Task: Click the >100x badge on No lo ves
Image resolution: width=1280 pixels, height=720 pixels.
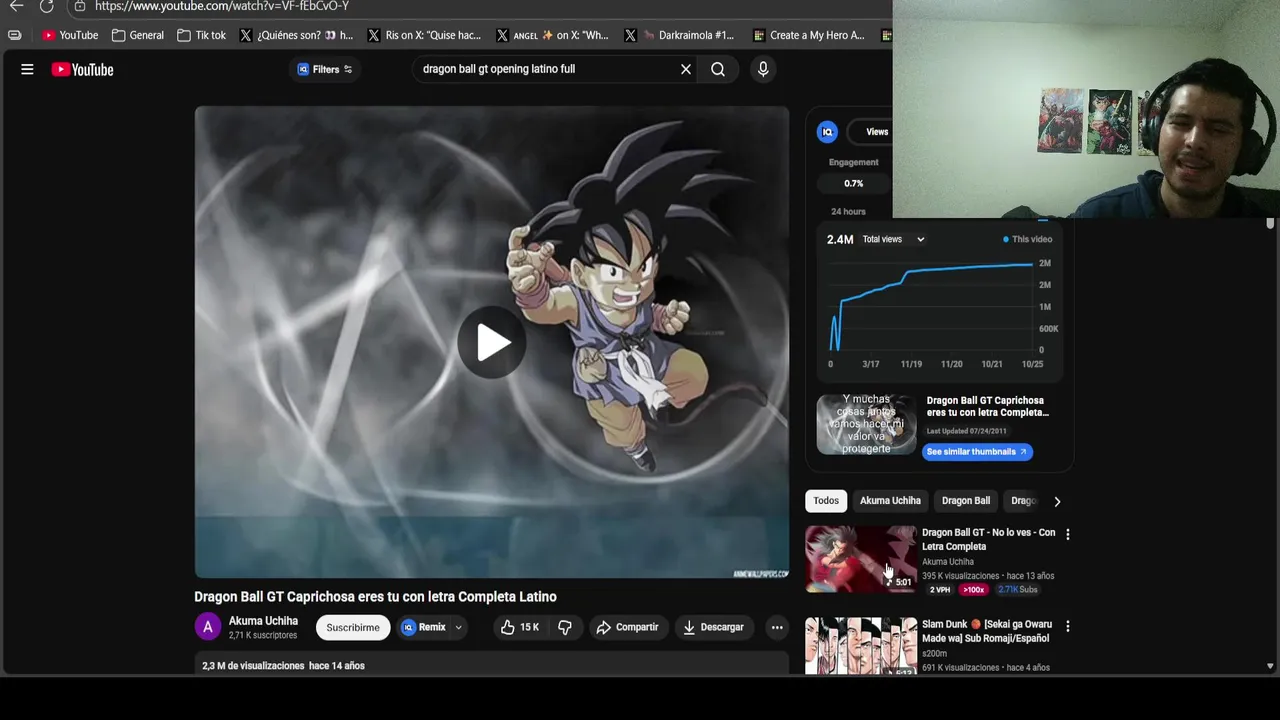Action: (x=974, y=590)
